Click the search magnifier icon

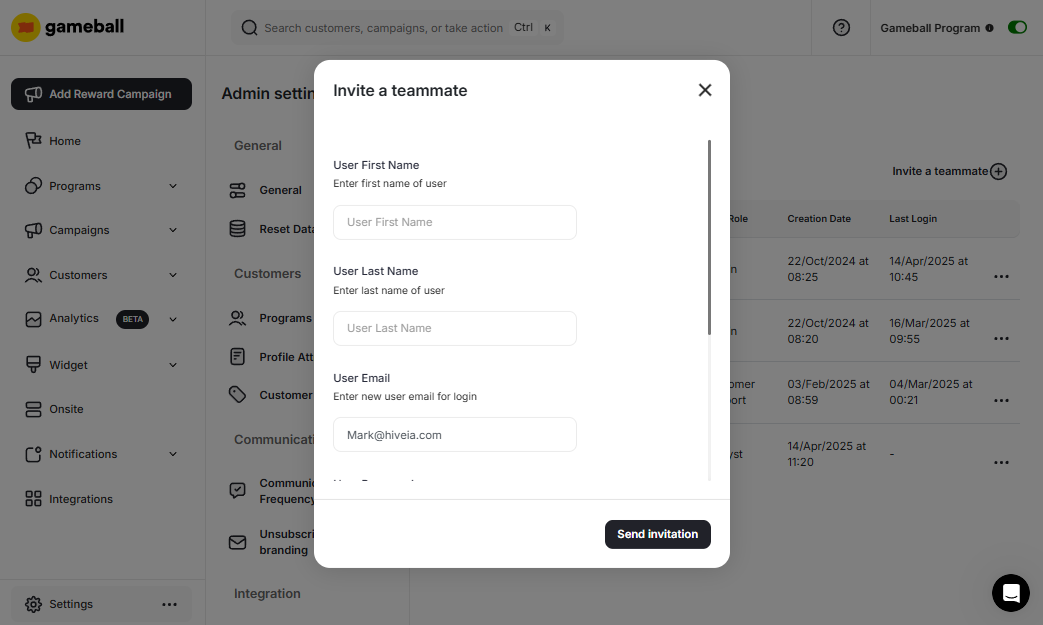(249, 27)
